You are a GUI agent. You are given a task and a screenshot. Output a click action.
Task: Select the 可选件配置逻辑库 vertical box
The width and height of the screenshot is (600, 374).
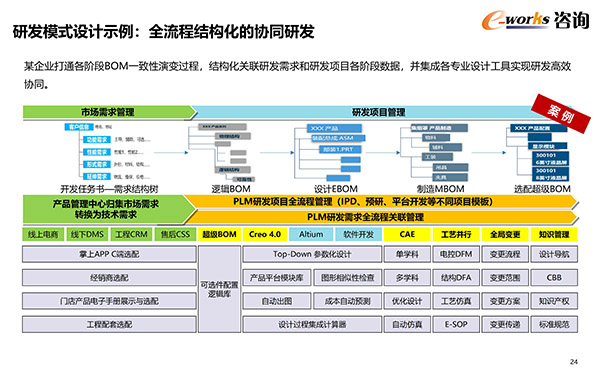click(219, 289)
